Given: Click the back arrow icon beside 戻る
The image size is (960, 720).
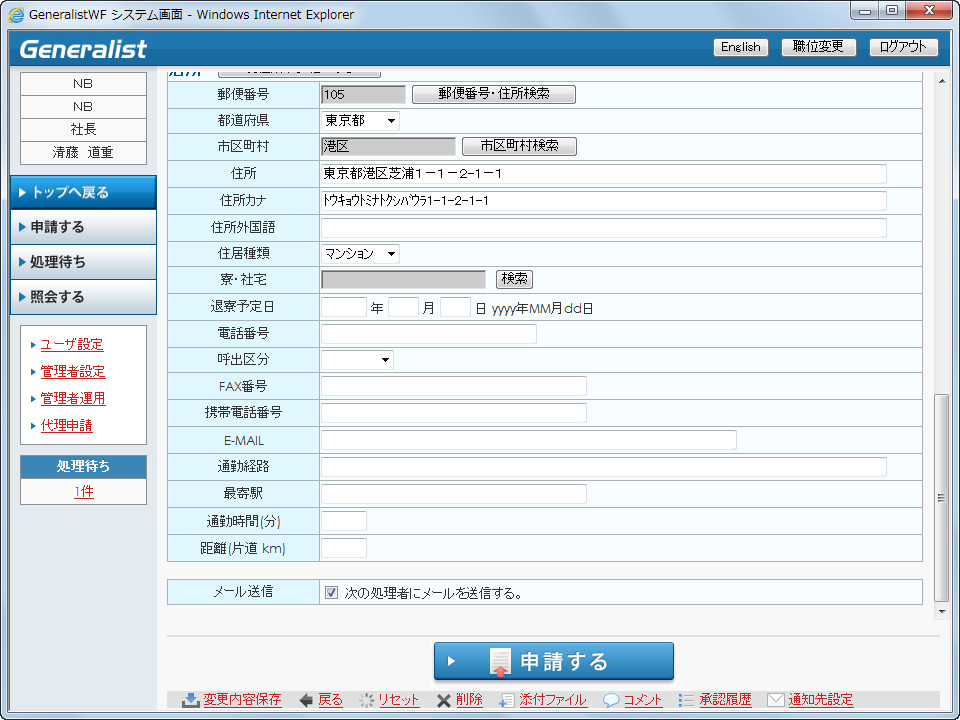Looking at the screenshot, I should tap(306, 700).
